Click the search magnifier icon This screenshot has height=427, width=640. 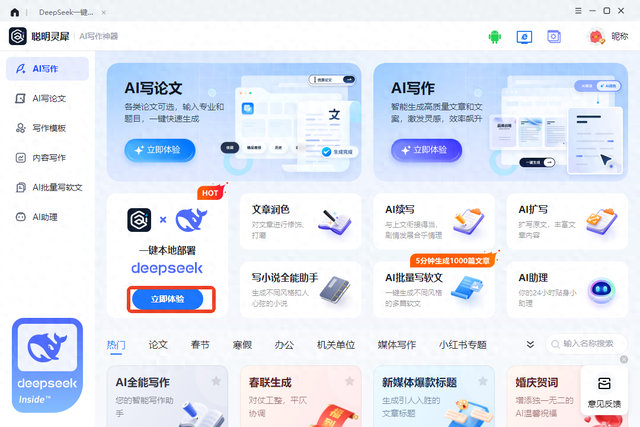[x=555, y=344]
